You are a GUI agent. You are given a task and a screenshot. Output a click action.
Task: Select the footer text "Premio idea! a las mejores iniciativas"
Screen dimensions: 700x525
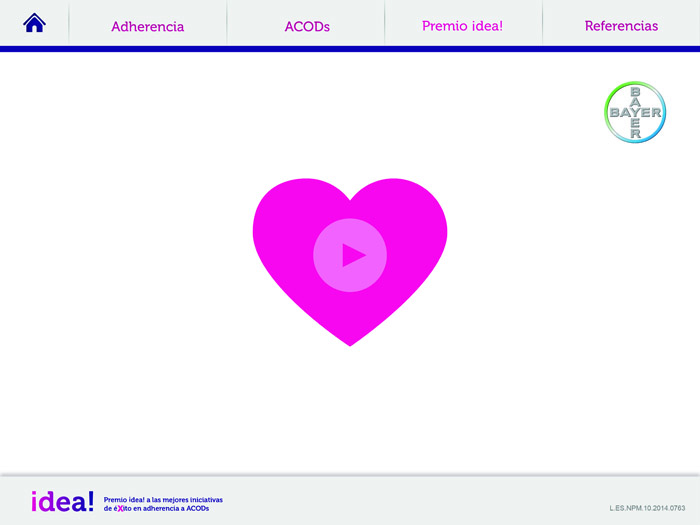coord(163,500)
